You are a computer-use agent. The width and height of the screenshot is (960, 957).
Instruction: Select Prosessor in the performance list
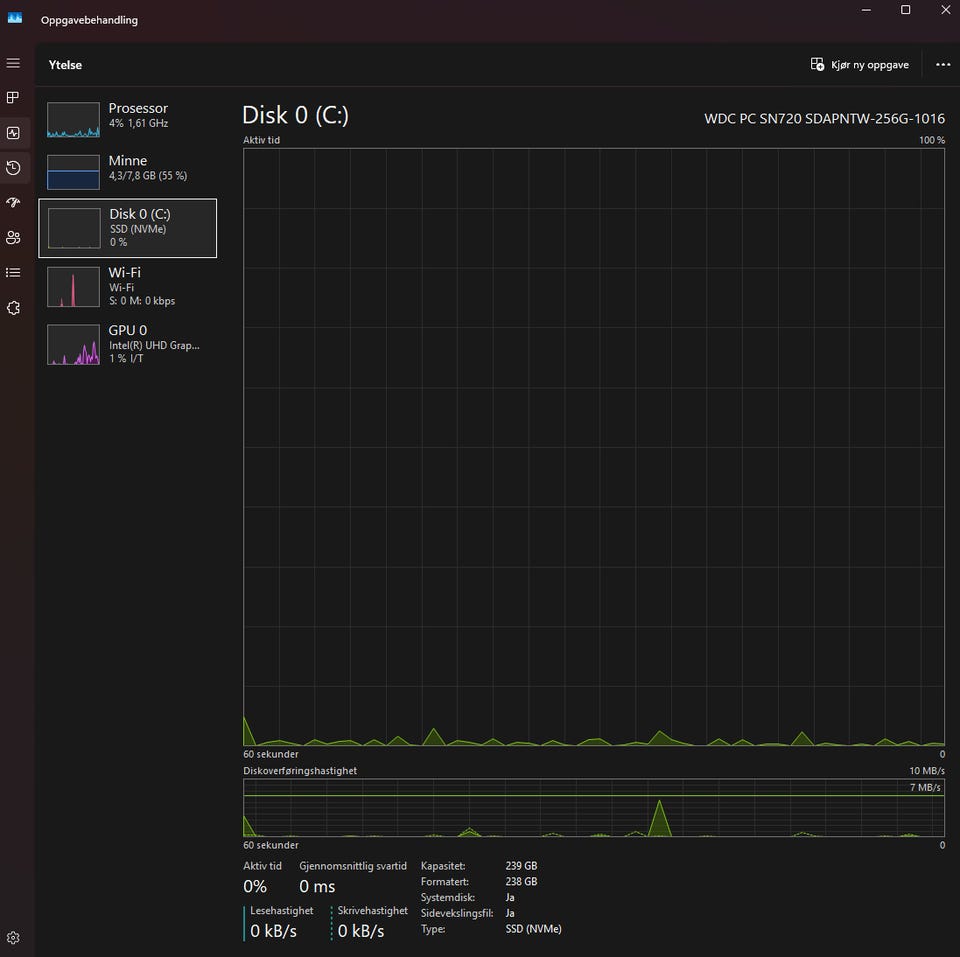coord(127,119)
